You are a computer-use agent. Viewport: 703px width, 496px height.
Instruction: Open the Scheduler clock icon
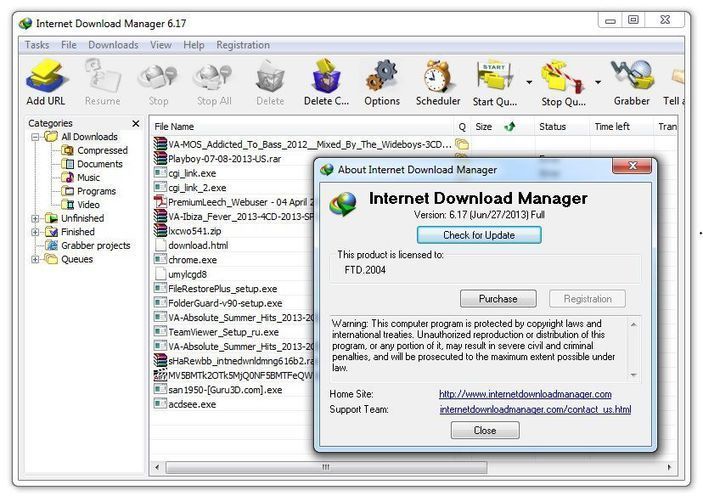coord(438,76)
